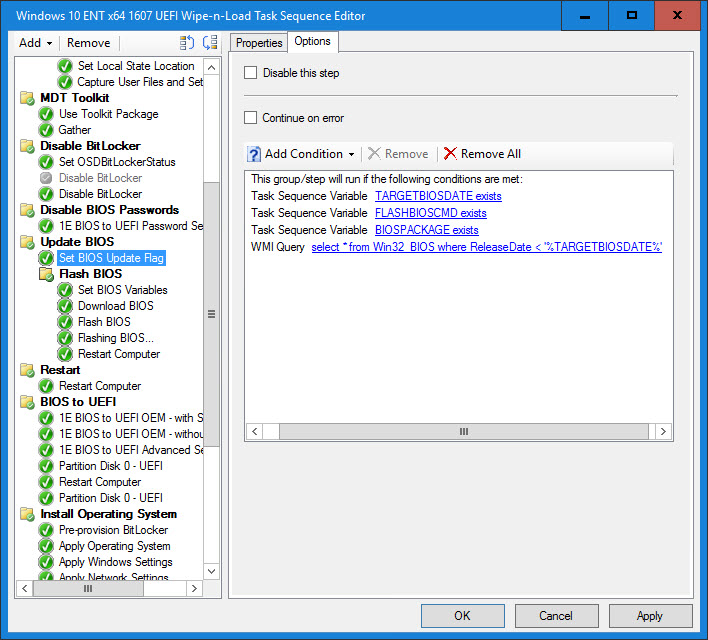The image size is (708, 640).
Task: Select the BIOS to UEFI group
Action: click(78, 402)
